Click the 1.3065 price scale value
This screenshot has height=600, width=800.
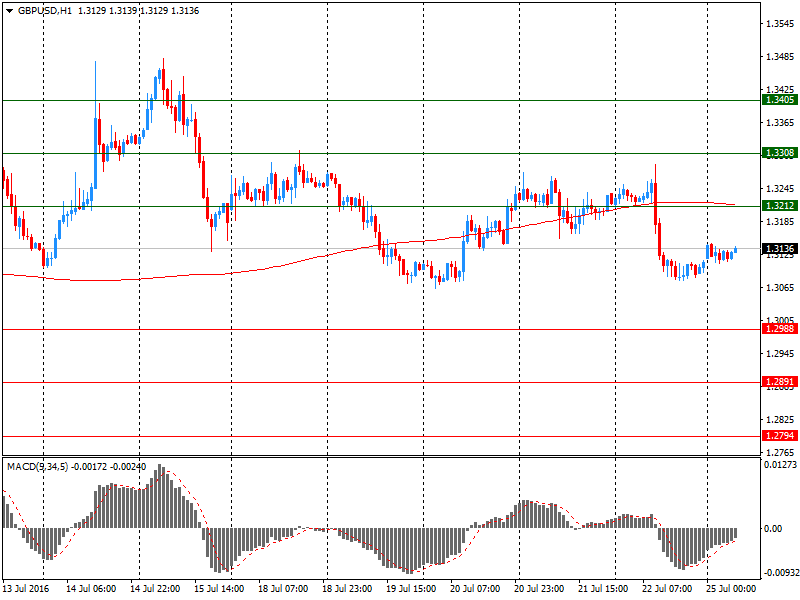click(x=780, y=288)
